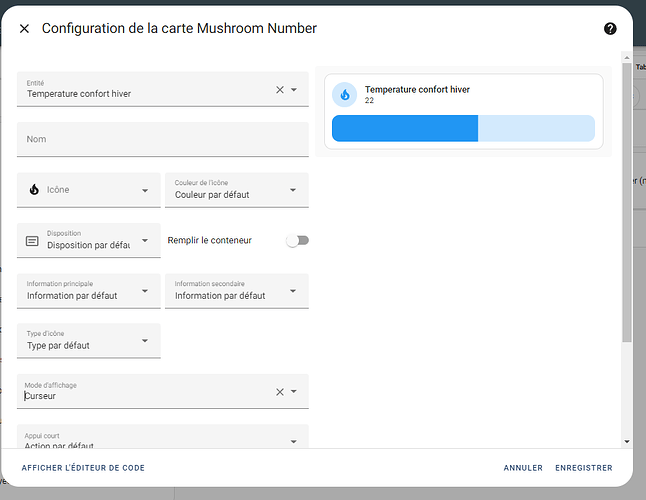The width and height of the screenshot is (646, 500).
Task: Click the scrollbar up arrow
Action: click(x=627, y=58)
